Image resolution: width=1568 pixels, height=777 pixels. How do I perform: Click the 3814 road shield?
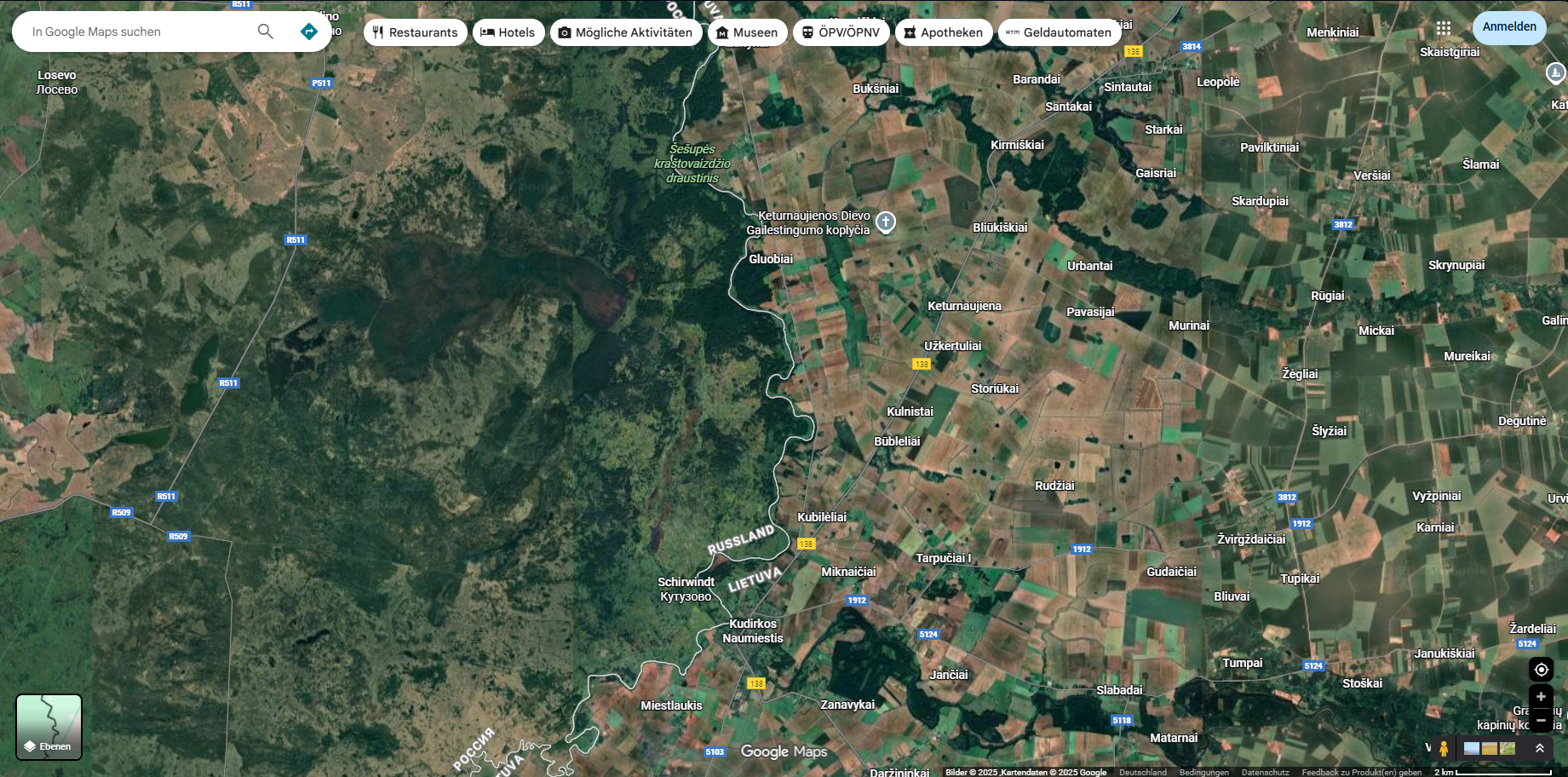point(1192,47)
